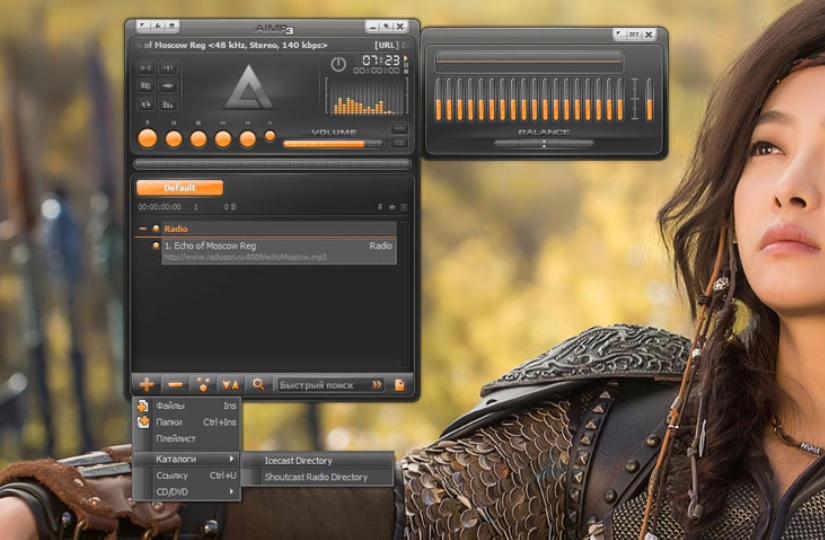
Task: Click the three-dots misc playlist toolbar icon
Action: pos(203,384)
